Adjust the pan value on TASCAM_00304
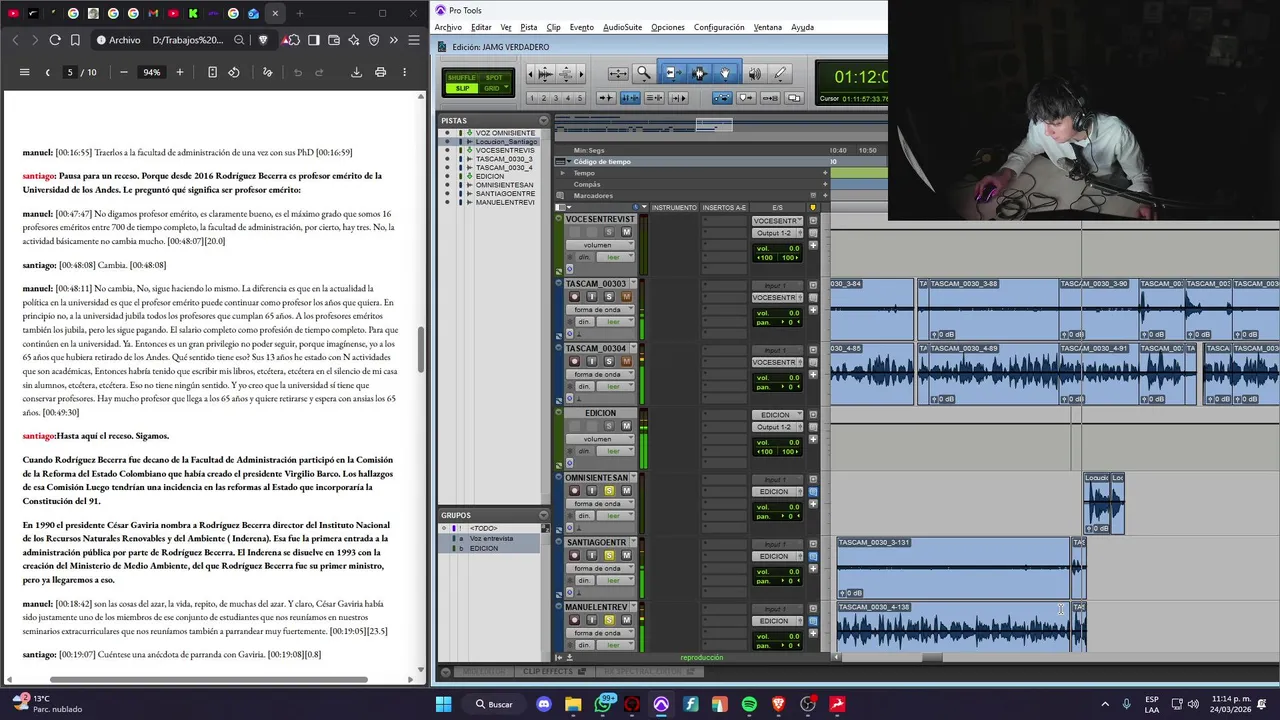Image resolution: width=1280 pixels, height=720 pixels. 777,386
